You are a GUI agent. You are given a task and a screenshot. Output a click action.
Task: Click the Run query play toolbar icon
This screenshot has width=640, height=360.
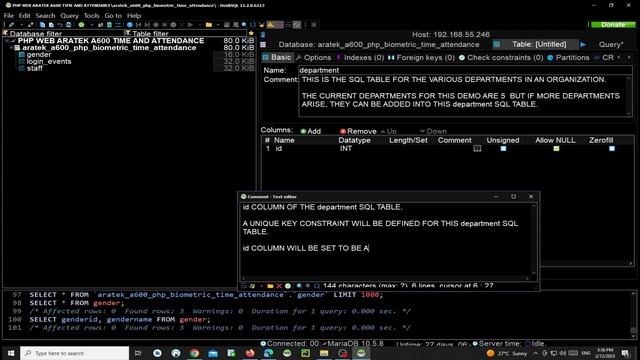coord(190,25)
